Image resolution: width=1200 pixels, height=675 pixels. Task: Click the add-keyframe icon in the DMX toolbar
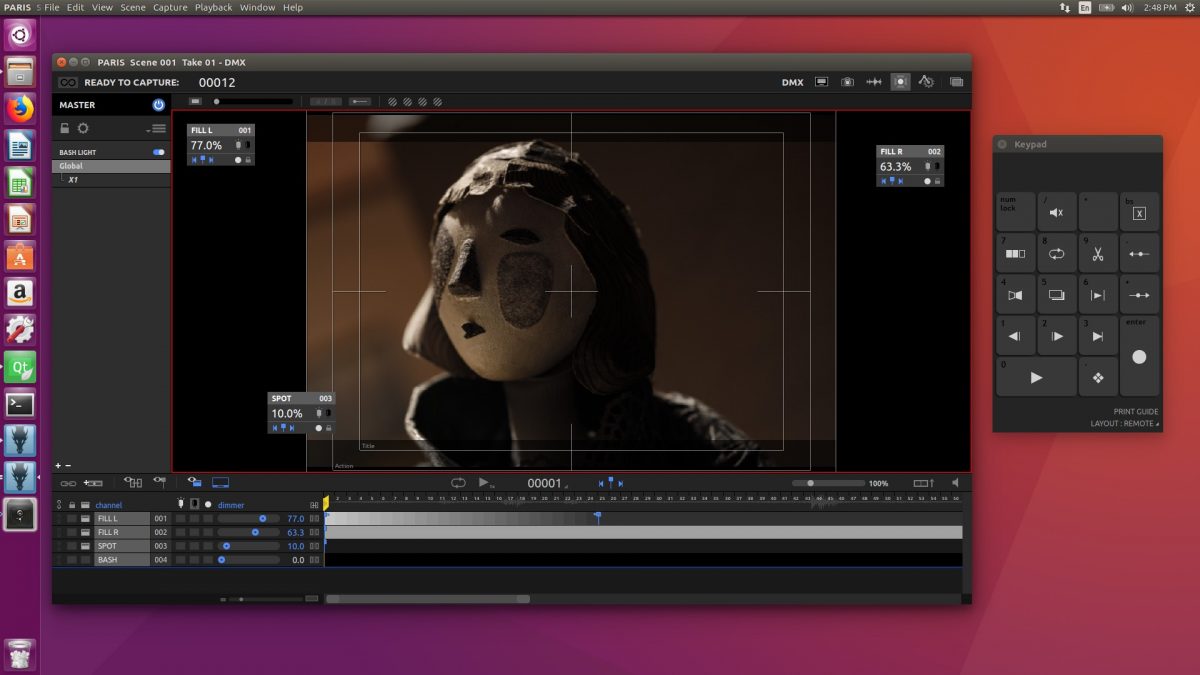pos(93,482)
